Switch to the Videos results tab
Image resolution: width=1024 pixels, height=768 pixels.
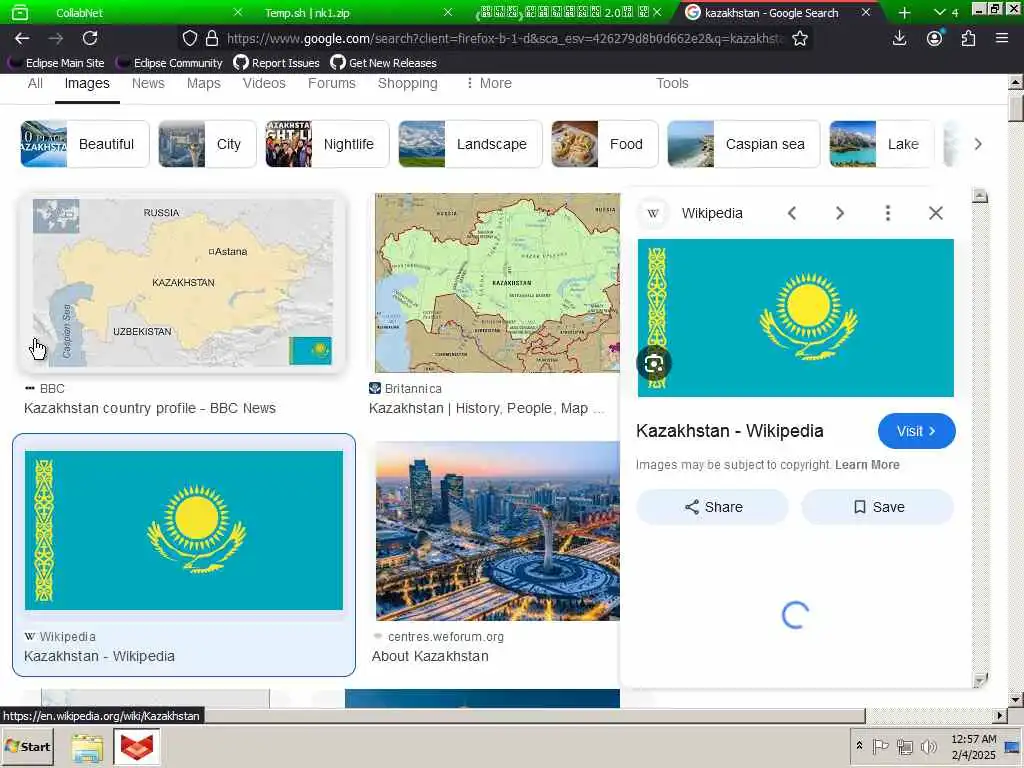(264, 83)
